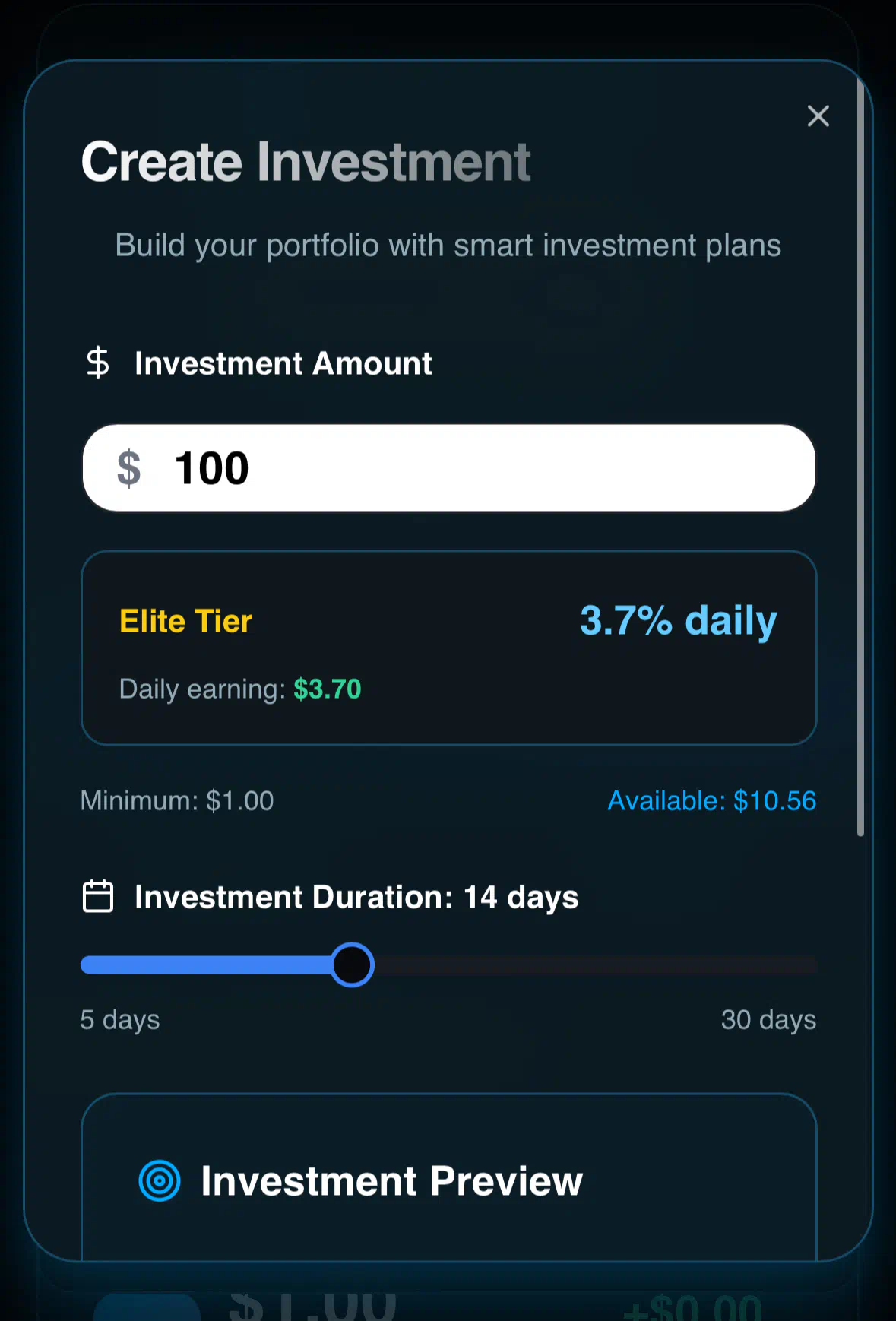Click the calendar icon next to Investment Duration
The height and width of the screenshot is (1321, 896).
click(98, 896)
